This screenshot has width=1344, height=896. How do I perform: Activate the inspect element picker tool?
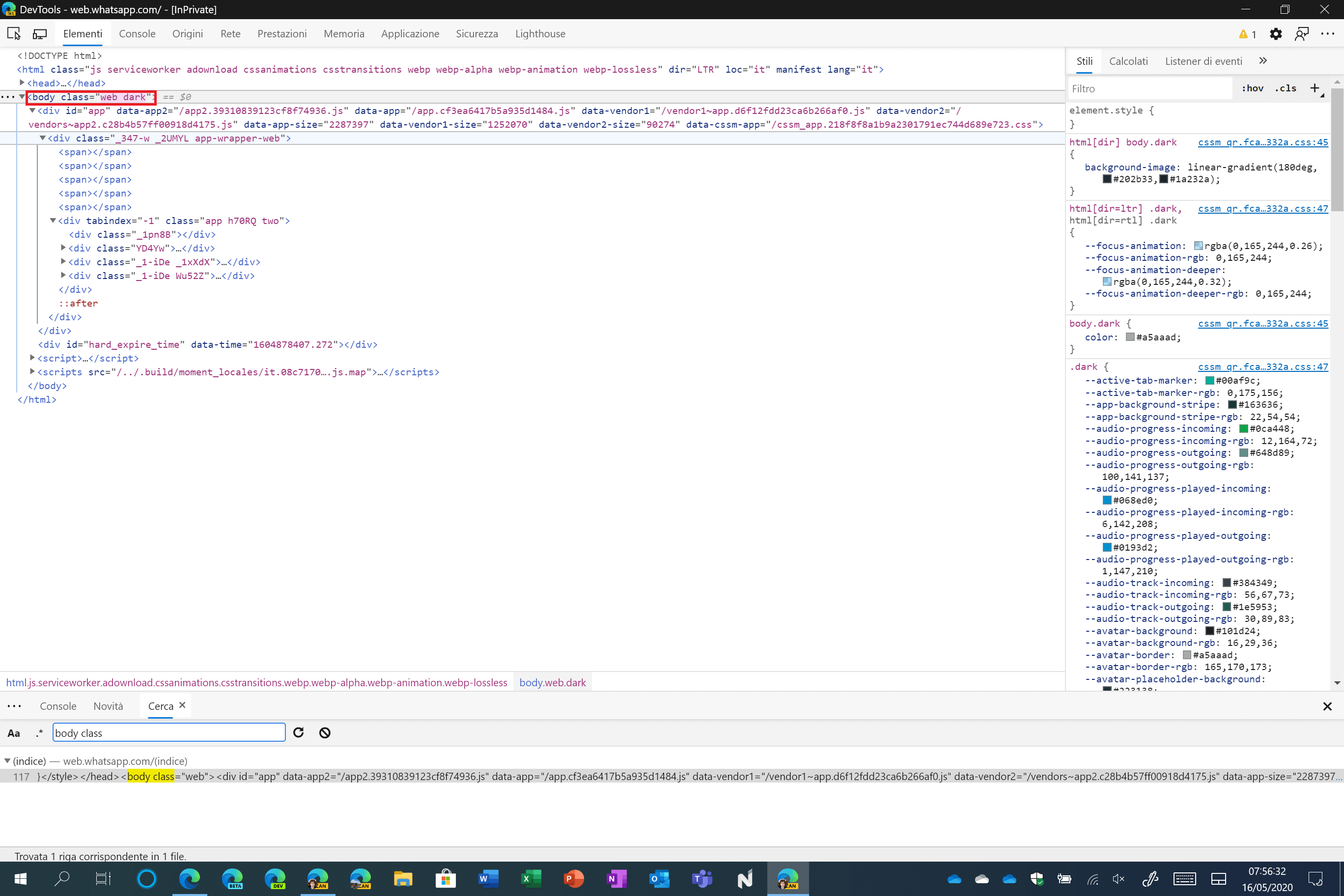click(14, 34)
